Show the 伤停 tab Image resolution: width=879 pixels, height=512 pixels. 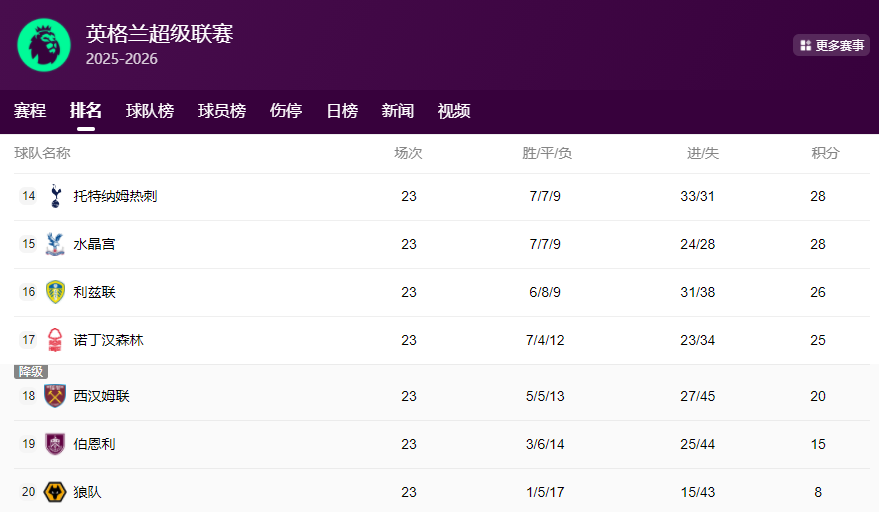click(x=286, y=111)
